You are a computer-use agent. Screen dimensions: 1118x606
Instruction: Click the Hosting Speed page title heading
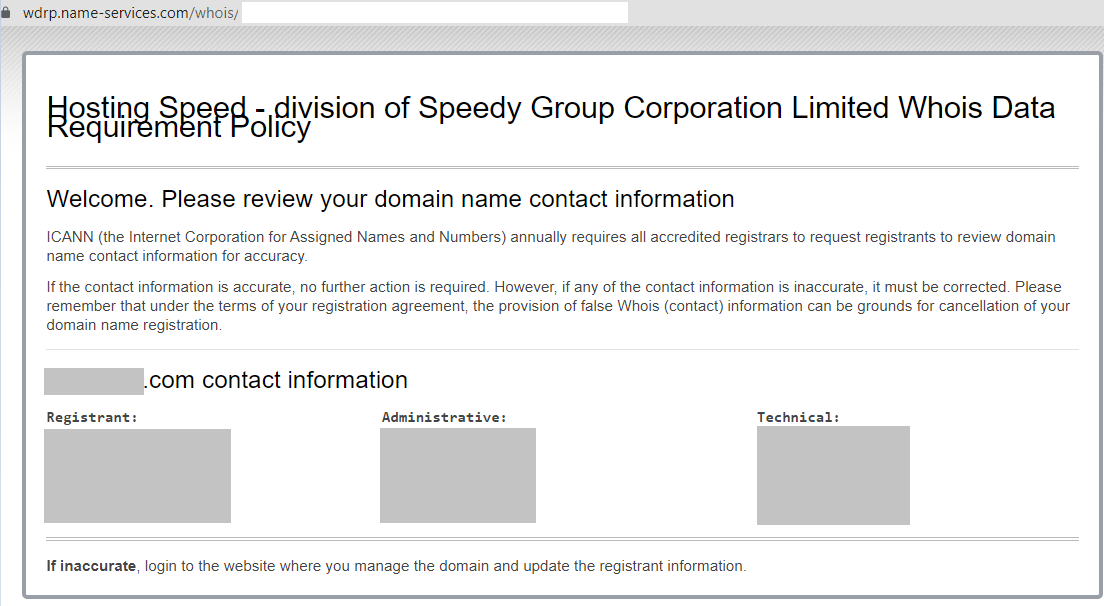pyautogui.click(x=550, y=108)
